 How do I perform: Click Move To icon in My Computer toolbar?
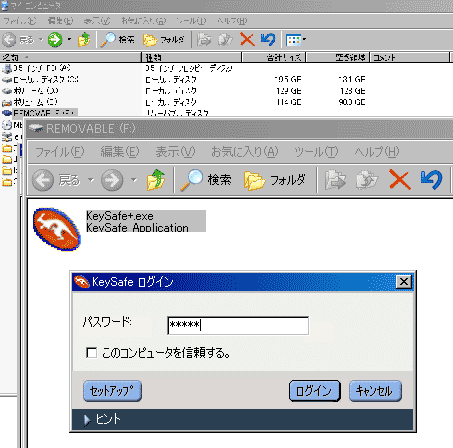(204, 40)
